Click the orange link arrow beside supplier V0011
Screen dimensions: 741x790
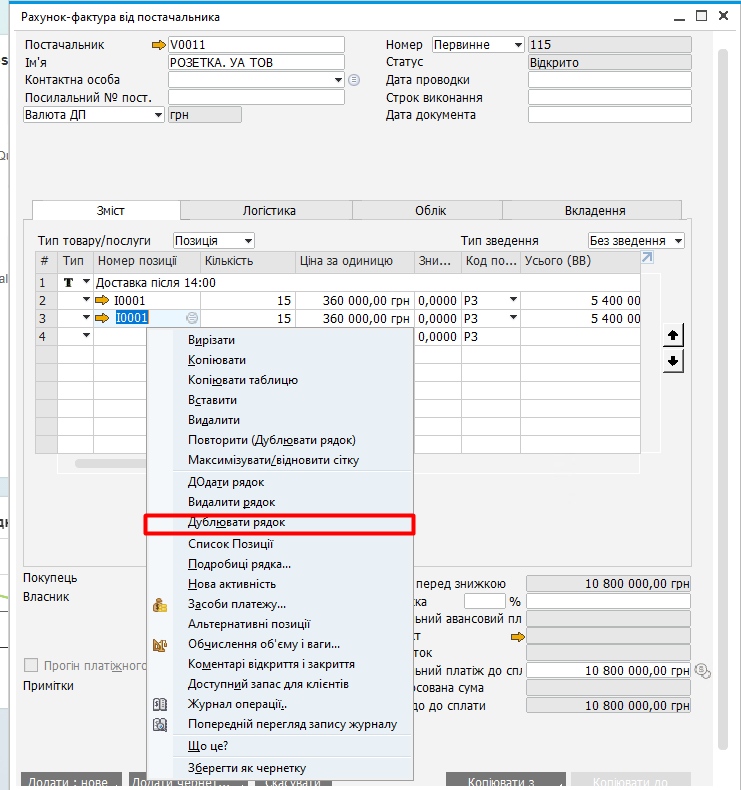(x=158, y=45)
